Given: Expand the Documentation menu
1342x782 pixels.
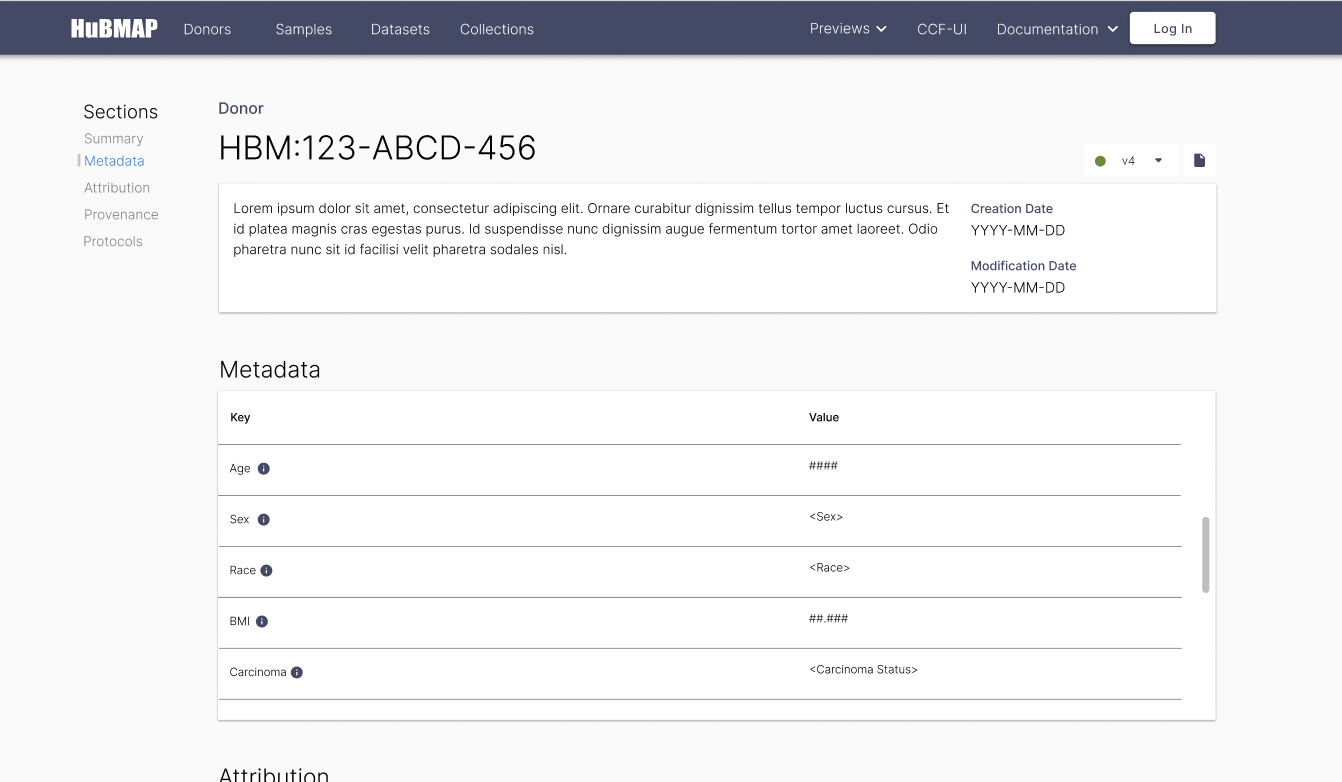Looking at the screenshot, I should click(1057, 29).
